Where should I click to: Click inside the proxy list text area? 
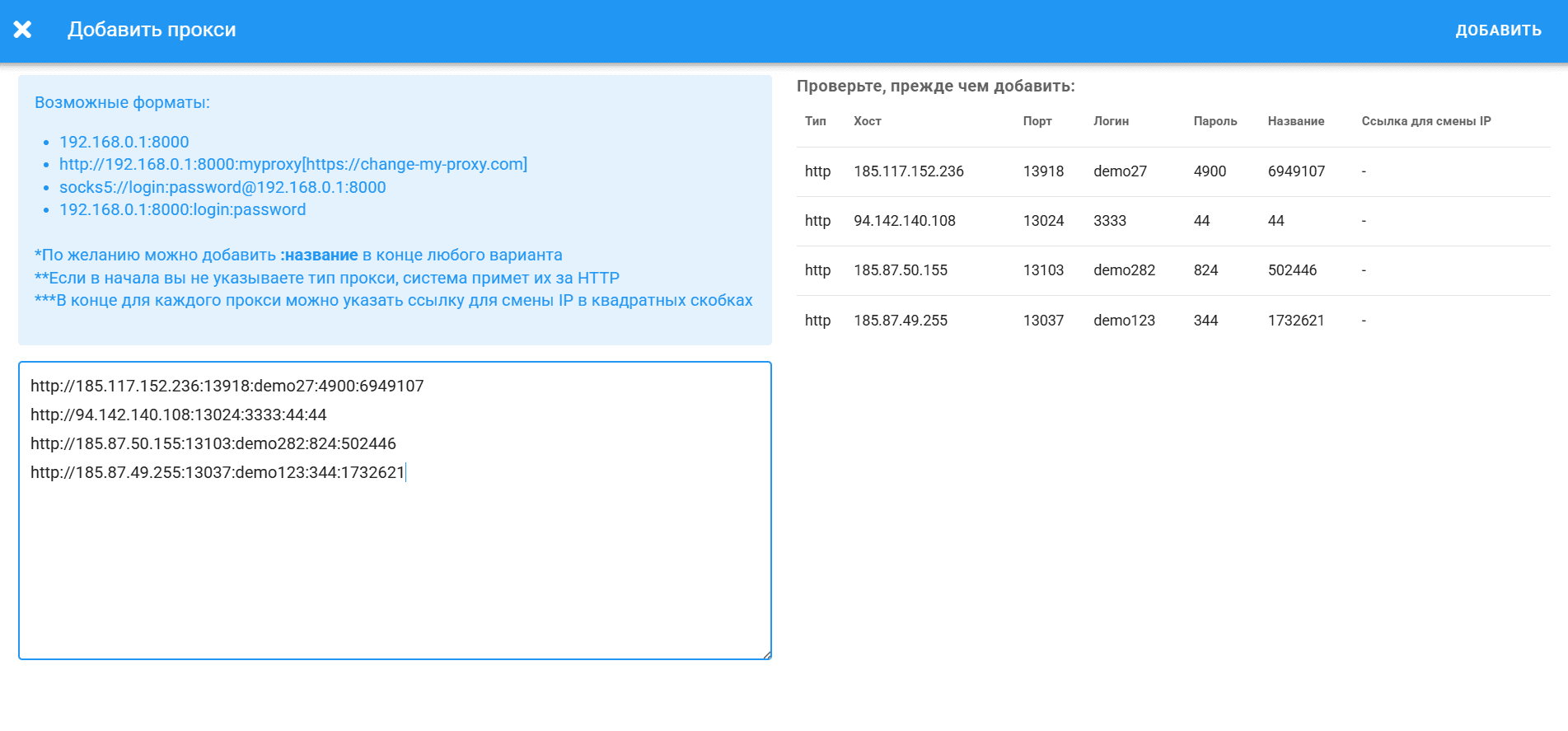[394, 560]
